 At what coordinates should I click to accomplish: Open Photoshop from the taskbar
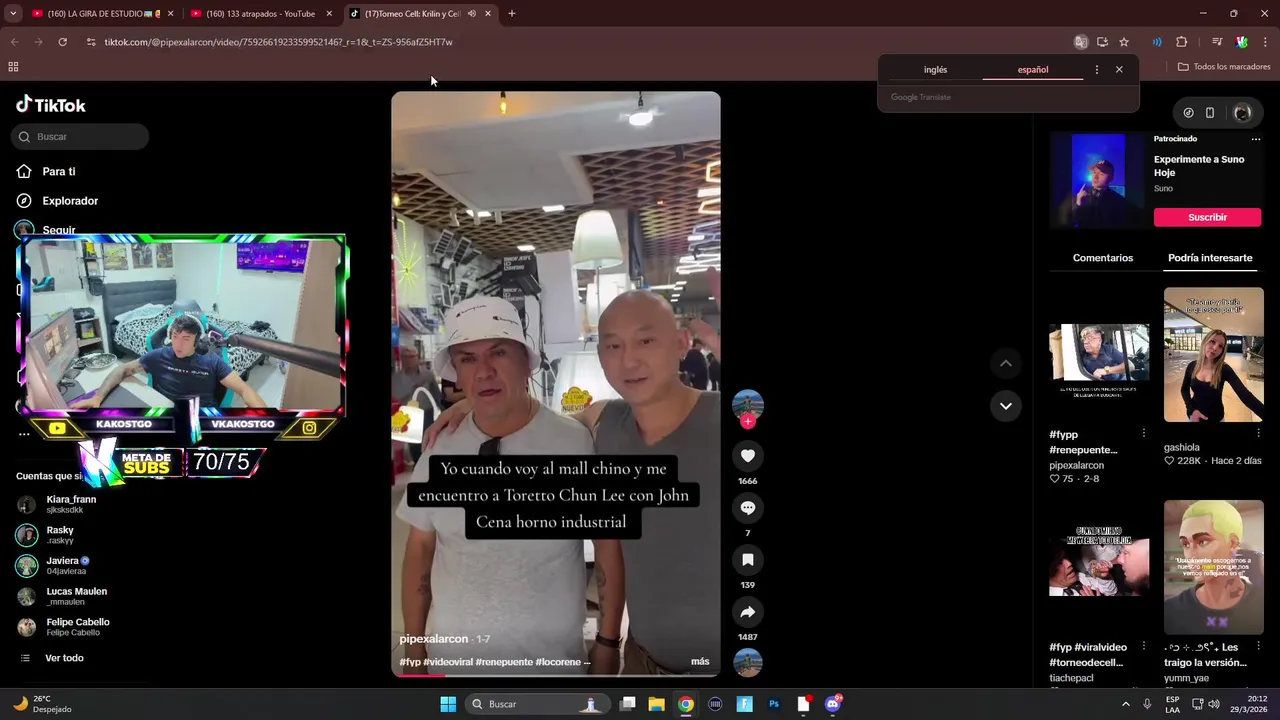pos(774,704)
